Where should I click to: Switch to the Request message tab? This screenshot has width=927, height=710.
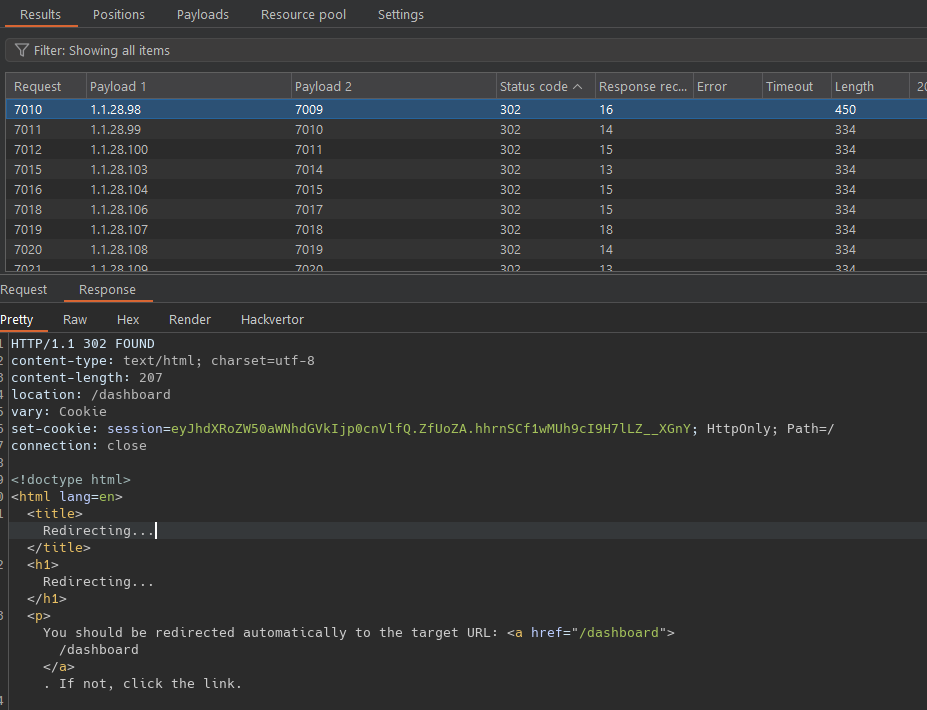(24, 290)
